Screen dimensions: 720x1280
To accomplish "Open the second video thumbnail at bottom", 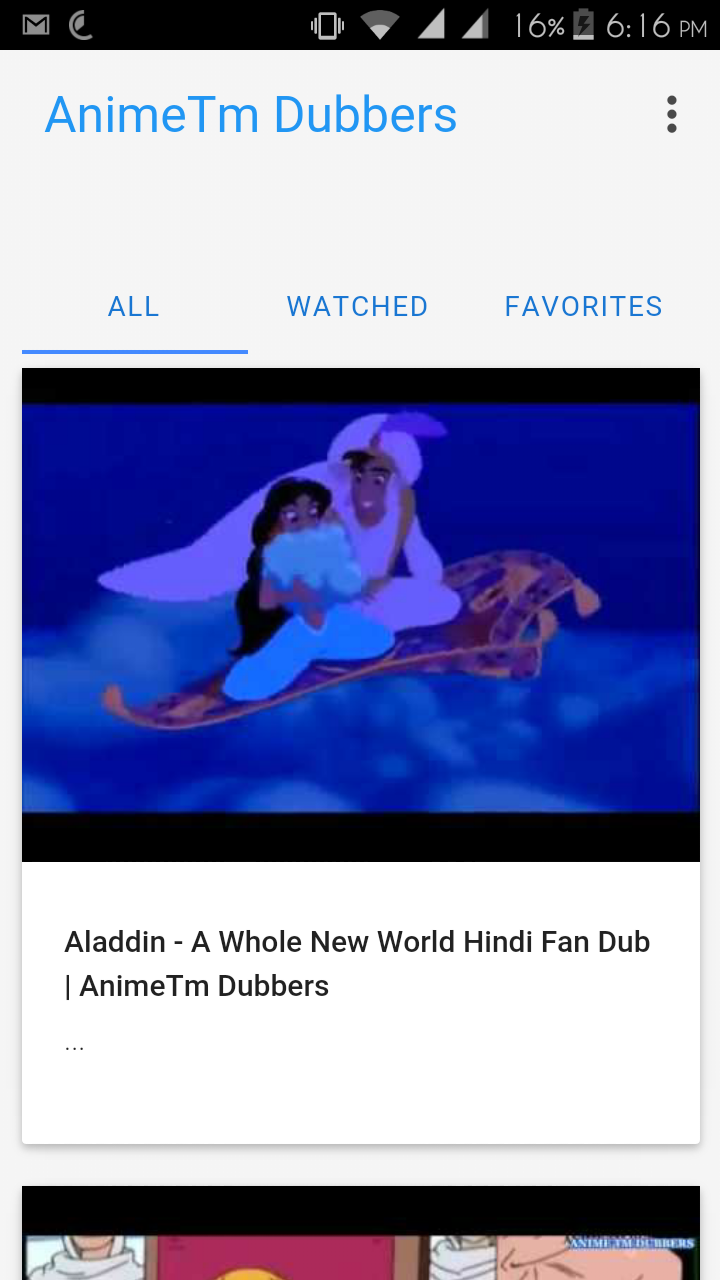I will pos(361,1233).
